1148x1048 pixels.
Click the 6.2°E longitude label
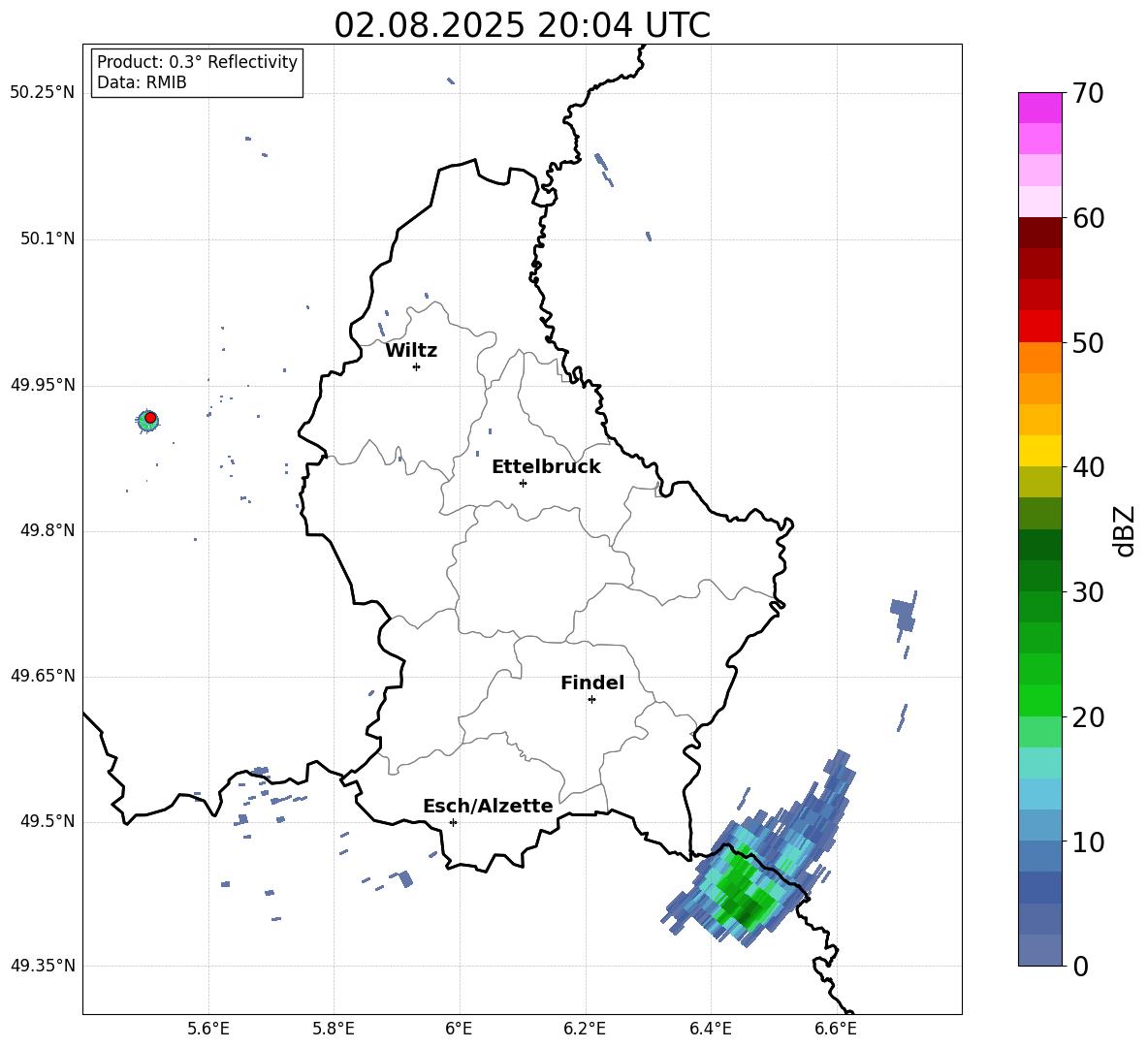pos(585,1029)
